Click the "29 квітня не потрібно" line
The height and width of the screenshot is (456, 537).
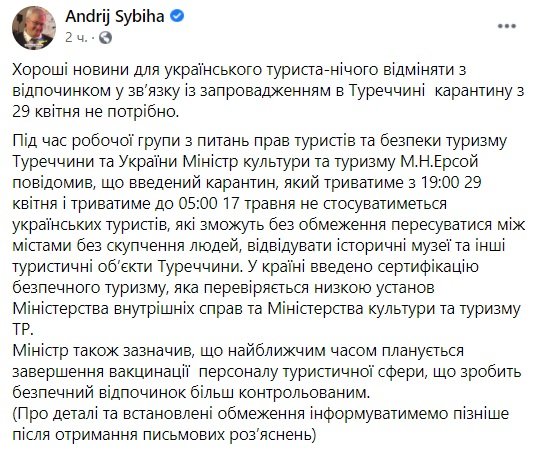tap(96, 112)
